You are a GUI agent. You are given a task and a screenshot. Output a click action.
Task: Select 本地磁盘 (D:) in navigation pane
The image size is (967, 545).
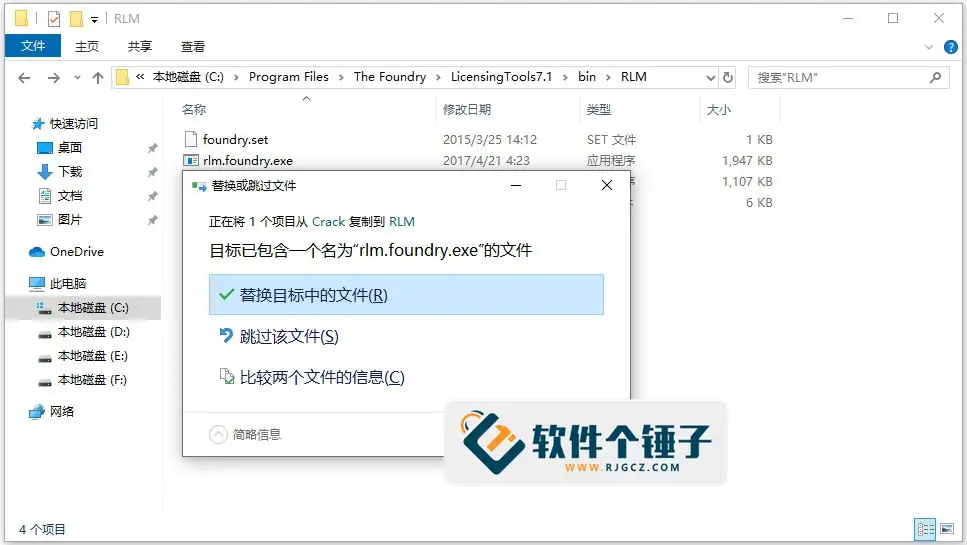(x=93, y=332)
